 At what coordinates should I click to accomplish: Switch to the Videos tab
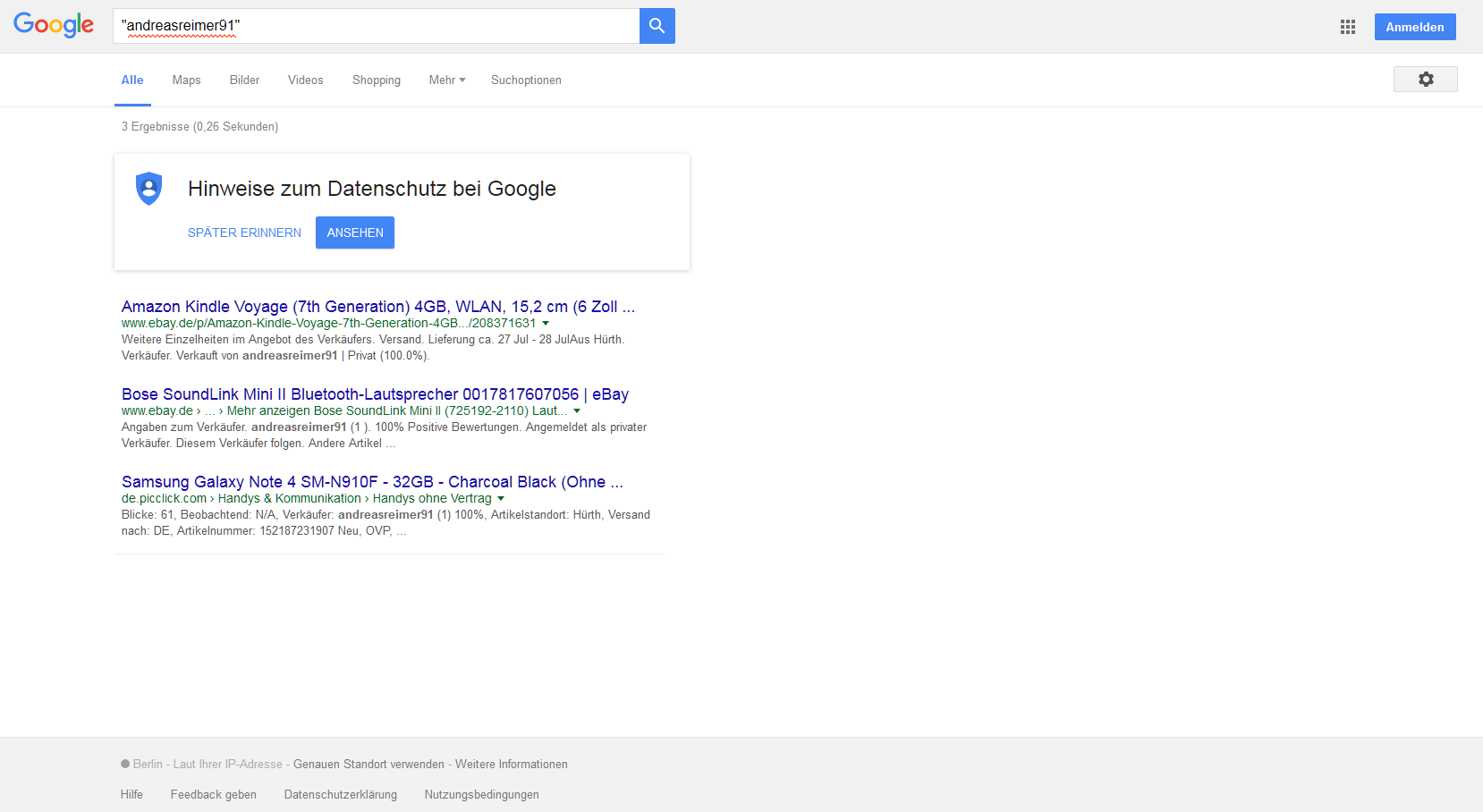[306, 80]
